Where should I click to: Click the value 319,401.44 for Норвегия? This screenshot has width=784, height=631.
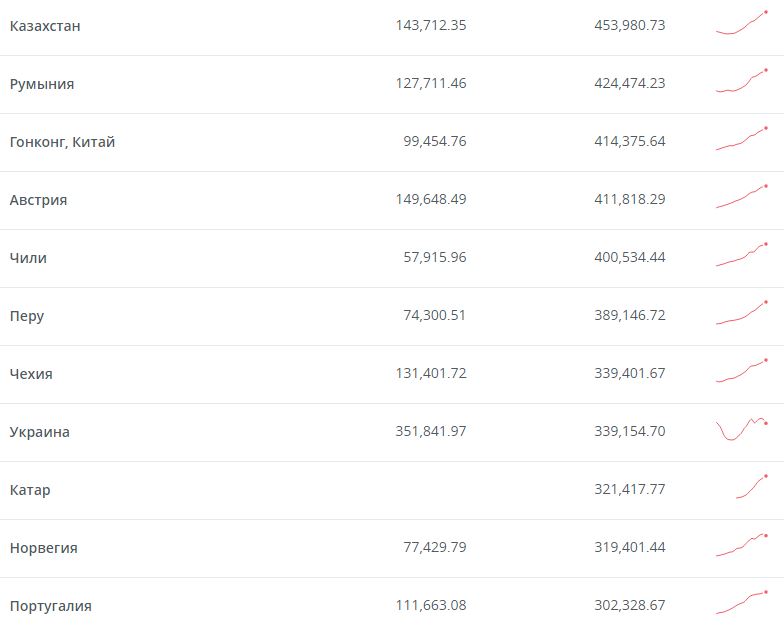tap(630, 547)
